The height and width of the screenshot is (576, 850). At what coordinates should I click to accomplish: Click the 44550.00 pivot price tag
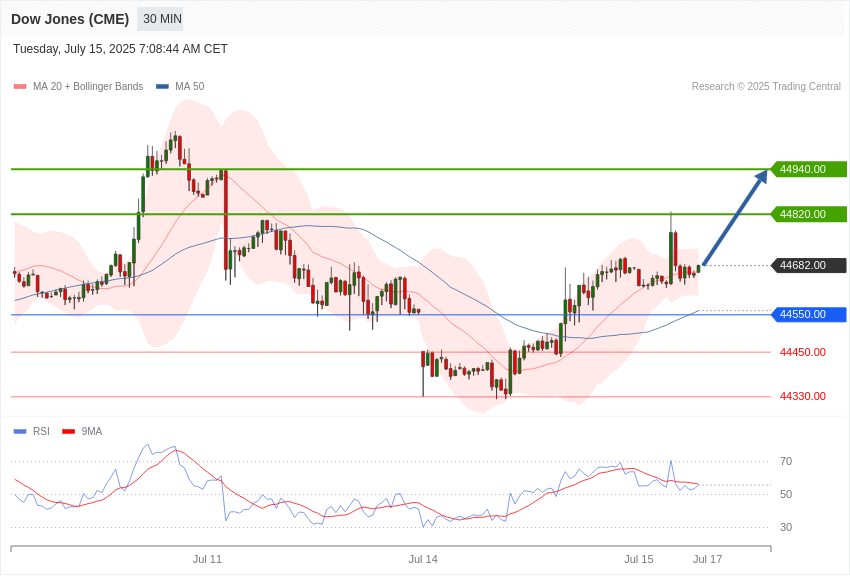tap(809, 314)
